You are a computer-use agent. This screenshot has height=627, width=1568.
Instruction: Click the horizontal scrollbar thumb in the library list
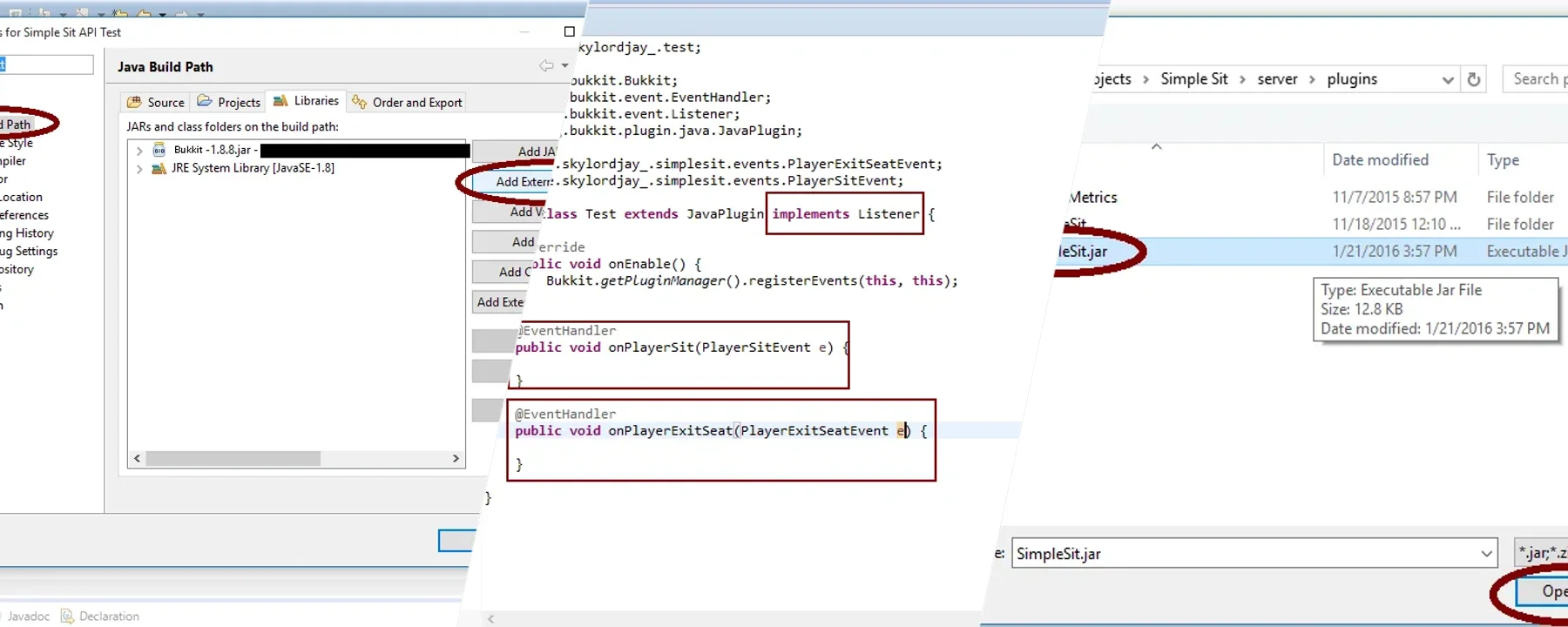(233, 458)
